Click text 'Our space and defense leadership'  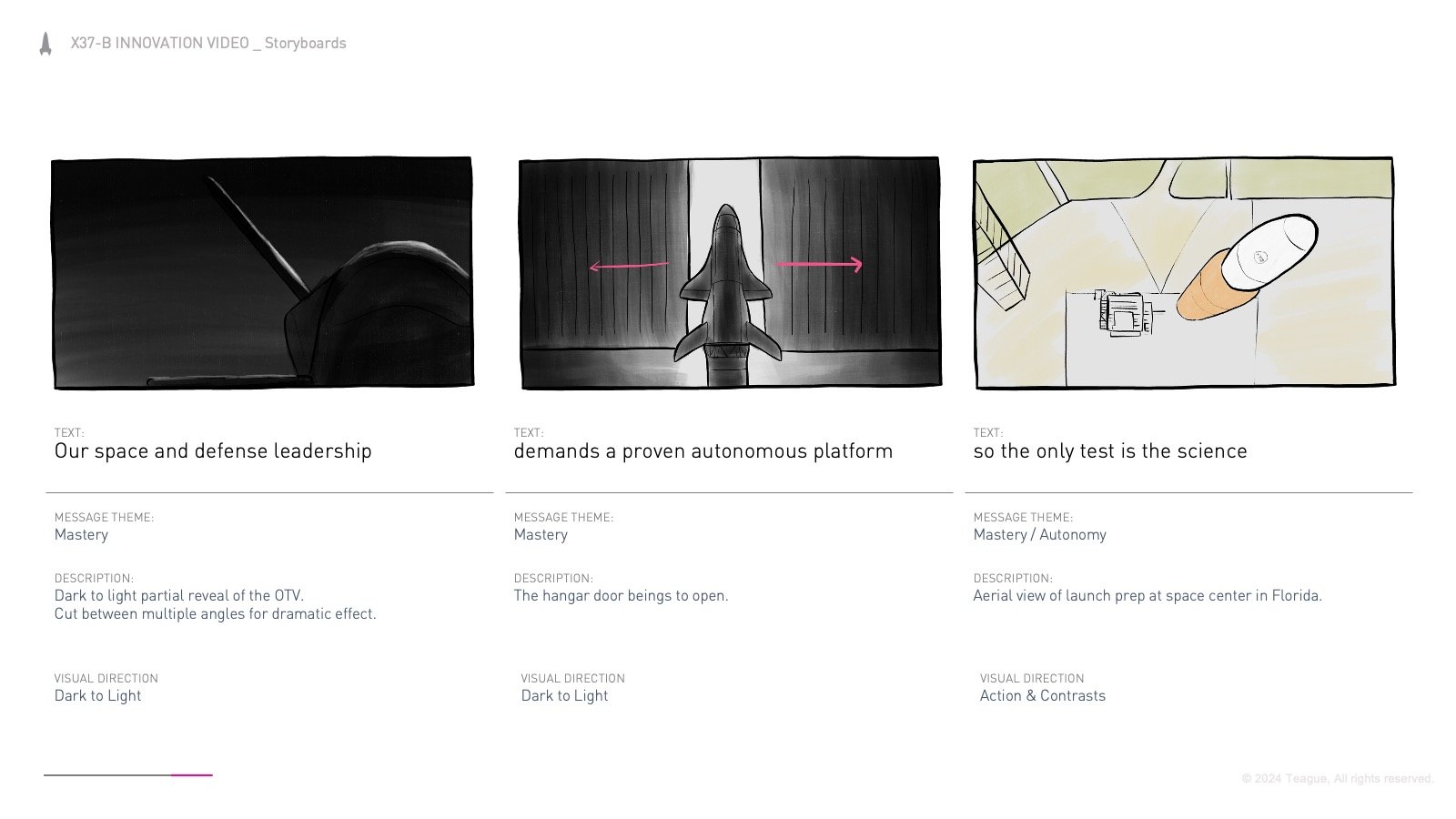[213, 451]
